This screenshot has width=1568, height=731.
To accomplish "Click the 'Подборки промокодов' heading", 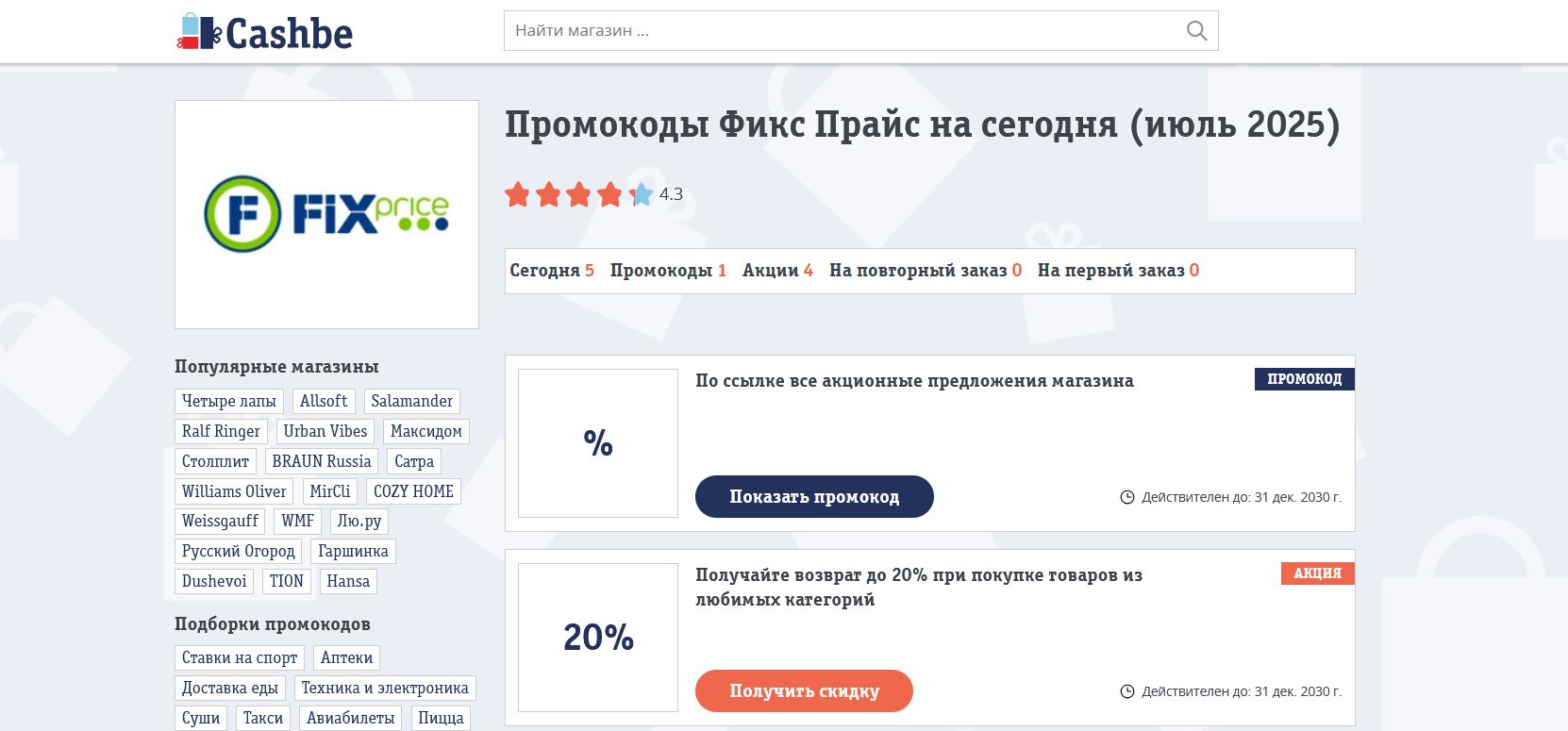I will coord(273,624).
